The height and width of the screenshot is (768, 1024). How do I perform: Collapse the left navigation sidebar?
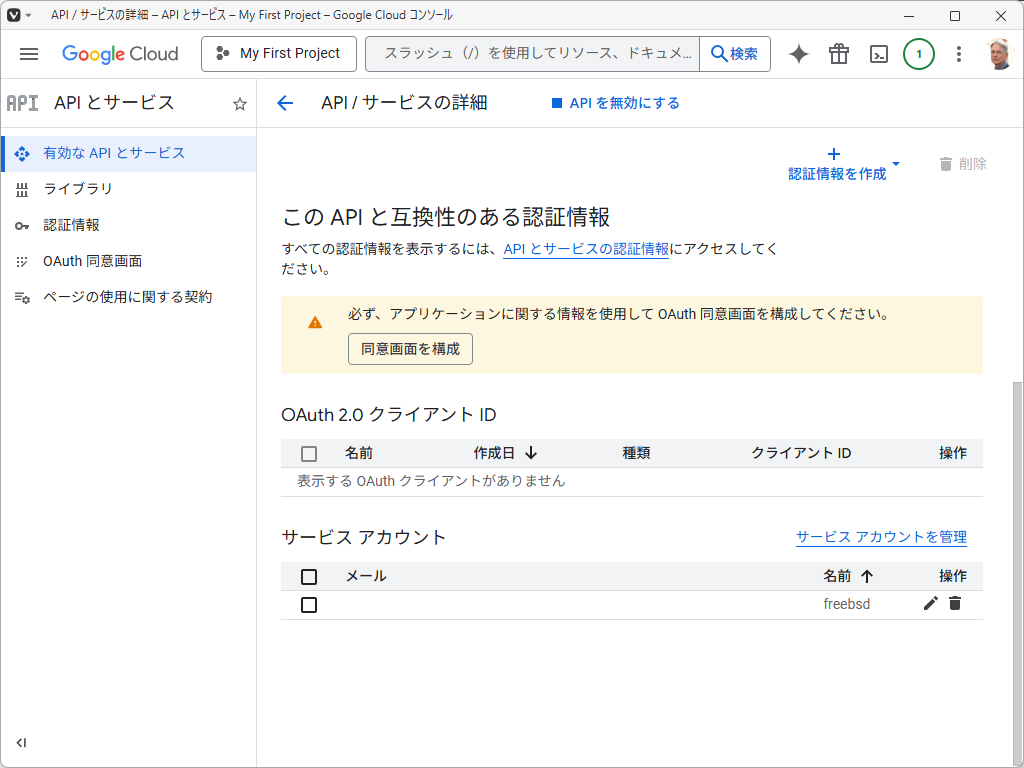[22, 743]
